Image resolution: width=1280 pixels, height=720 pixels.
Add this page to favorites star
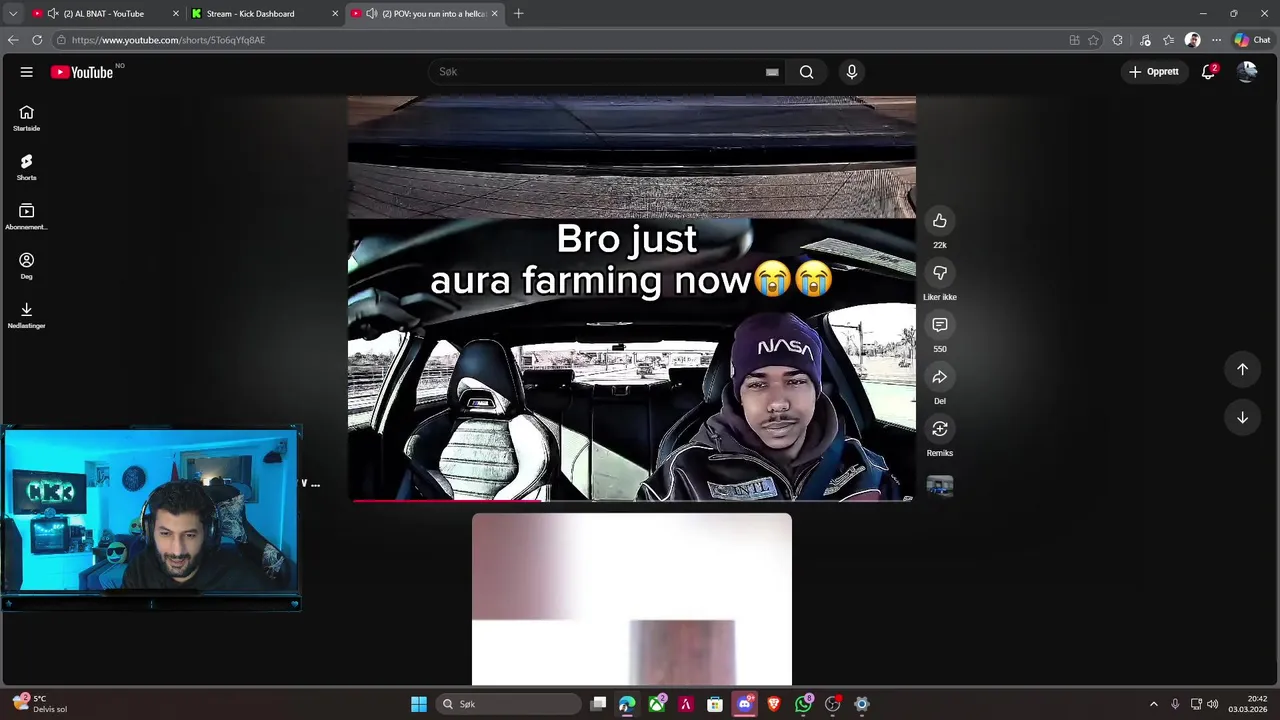coord(1094,40)
